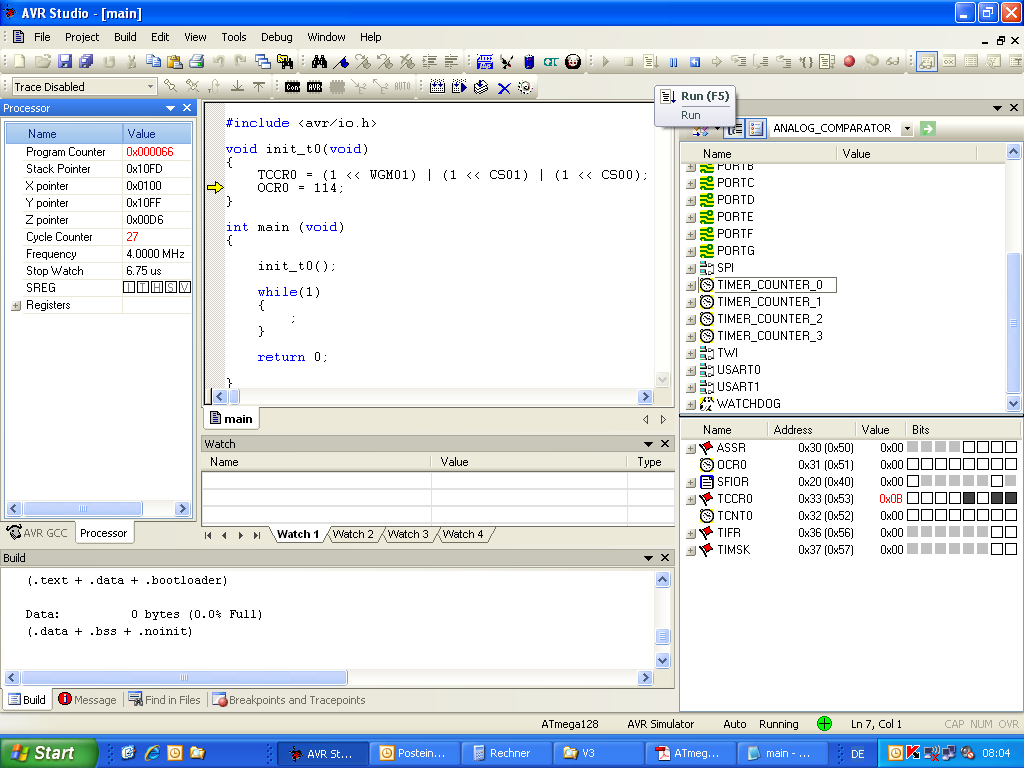This screenshot has width=1024, height=768.
Task: Open the Trace Disabled dropdown
Action: [150, 87]
